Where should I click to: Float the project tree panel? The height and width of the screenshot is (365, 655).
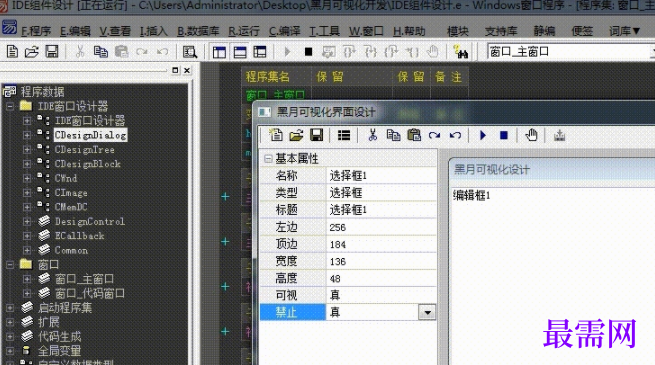175,70
